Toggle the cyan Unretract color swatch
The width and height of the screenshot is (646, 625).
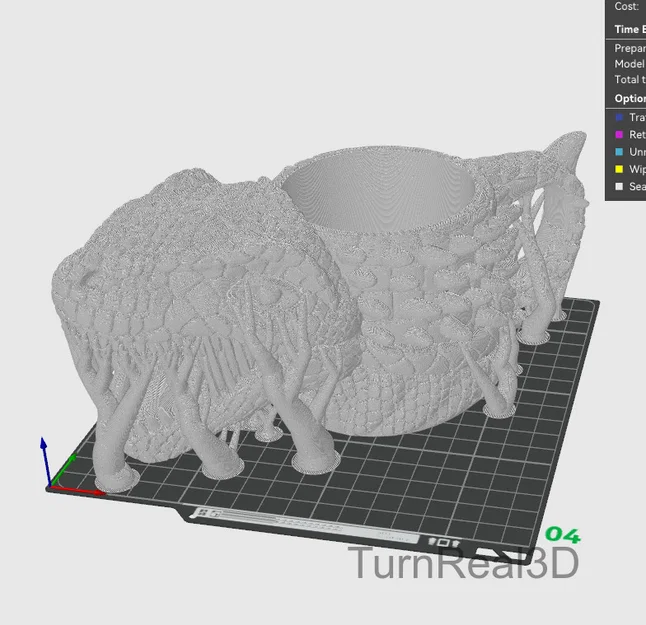click(x=619, y=152)
